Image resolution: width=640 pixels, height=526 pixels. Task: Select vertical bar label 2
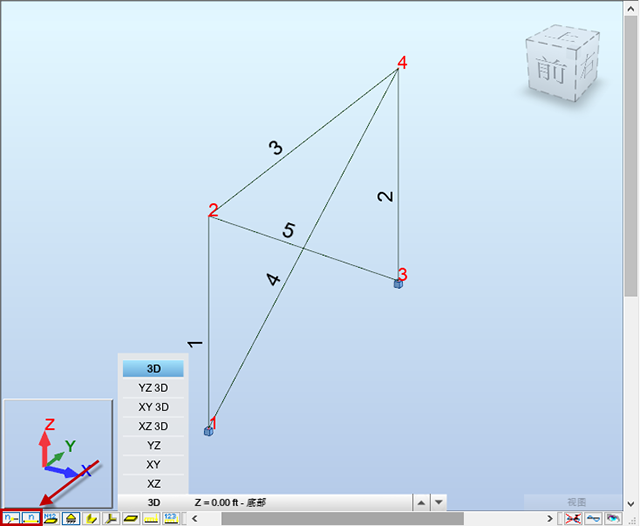tap(385, 197)
